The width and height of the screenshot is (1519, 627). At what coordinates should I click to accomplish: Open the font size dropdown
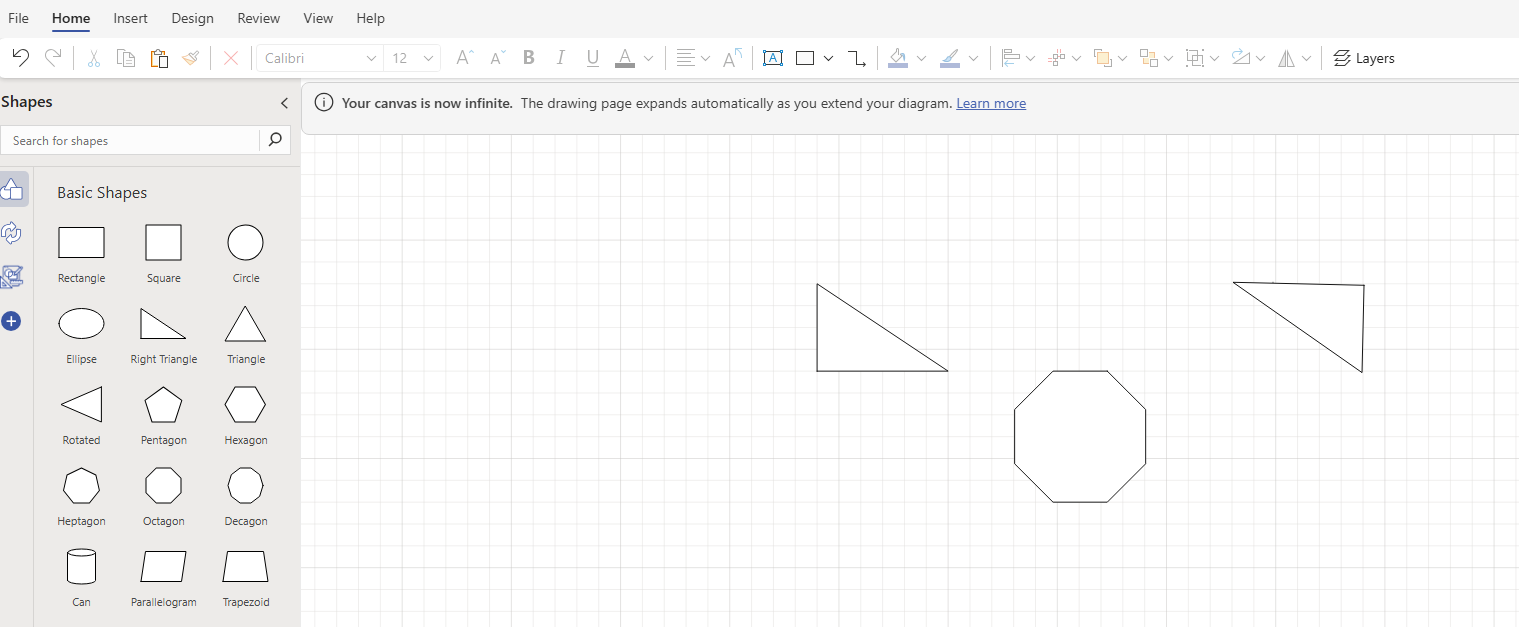coord(428,57)
